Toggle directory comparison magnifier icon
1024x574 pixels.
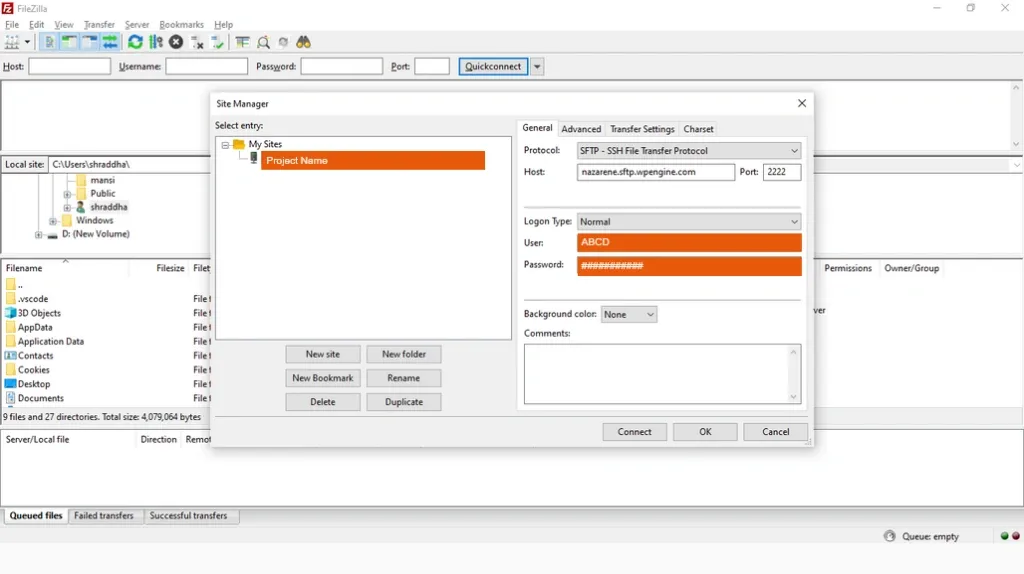pyautogui.click(x=263, y=42)
